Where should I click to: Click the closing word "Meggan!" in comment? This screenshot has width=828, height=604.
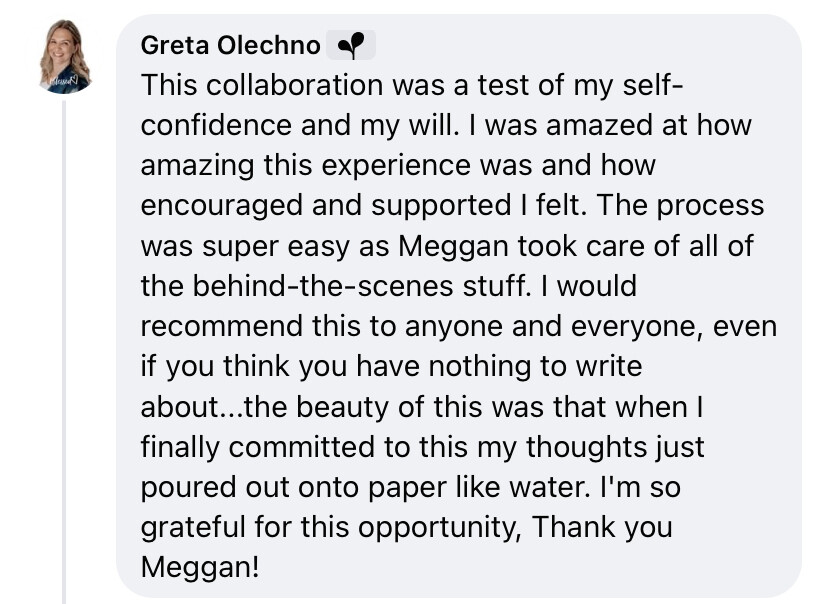point(200,567)
